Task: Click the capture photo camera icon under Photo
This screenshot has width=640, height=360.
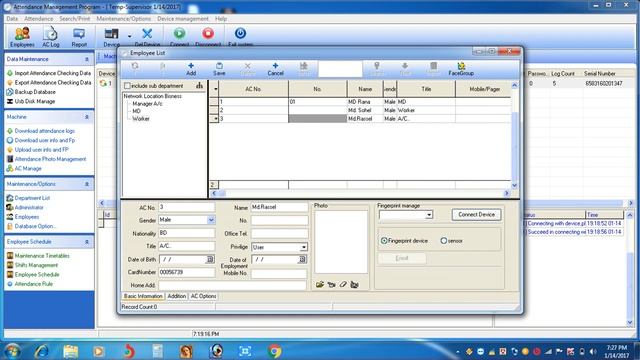Action: 331,284
